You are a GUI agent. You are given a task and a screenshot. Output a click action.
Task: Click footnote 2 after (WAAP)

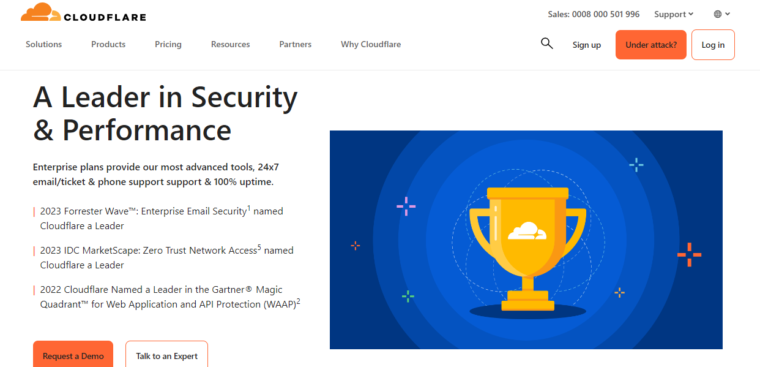(299, 302)
